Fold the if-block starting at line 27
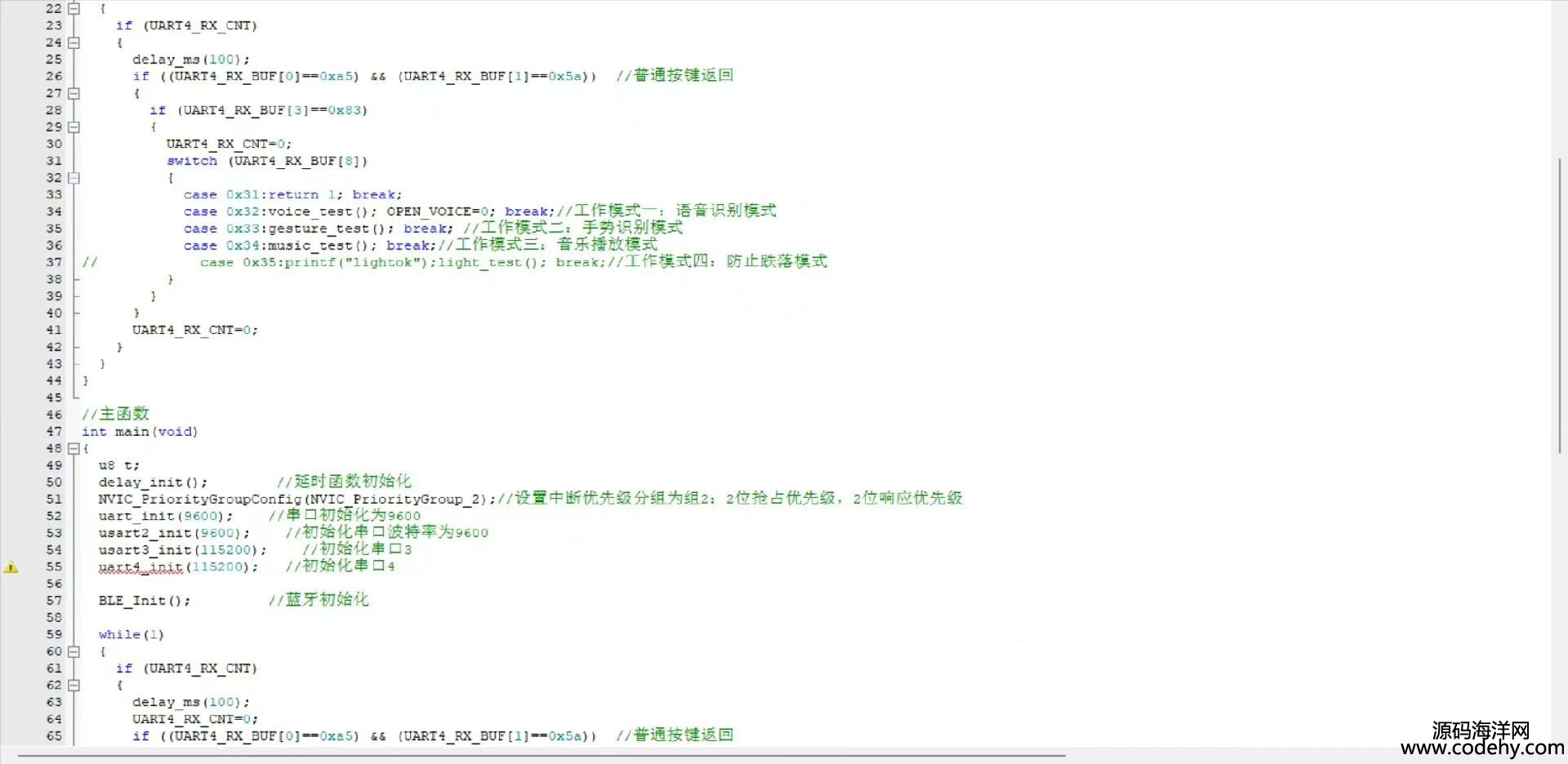Viewport: 1568px width, 764px height. tap(73, 93)
